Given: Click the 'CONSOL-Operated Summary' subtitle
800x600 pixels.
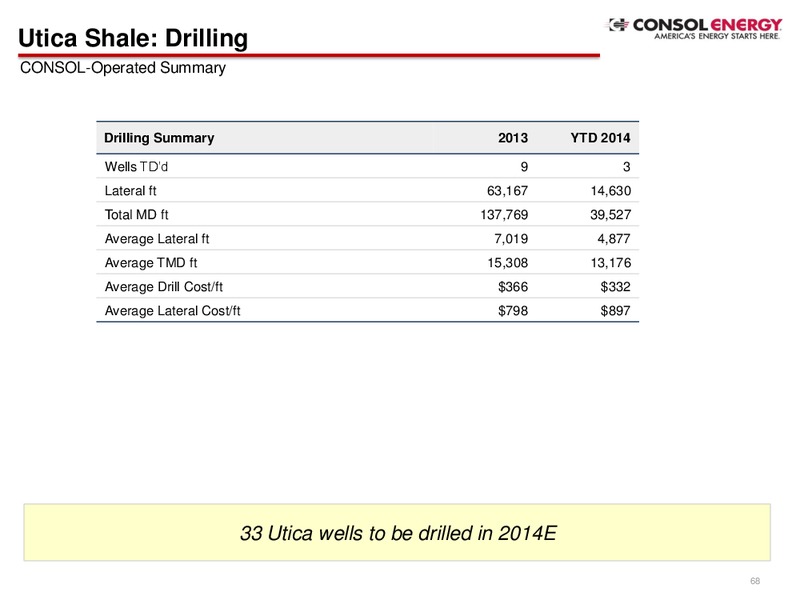Looking at the screenshot, I should (x=122, y=68).
